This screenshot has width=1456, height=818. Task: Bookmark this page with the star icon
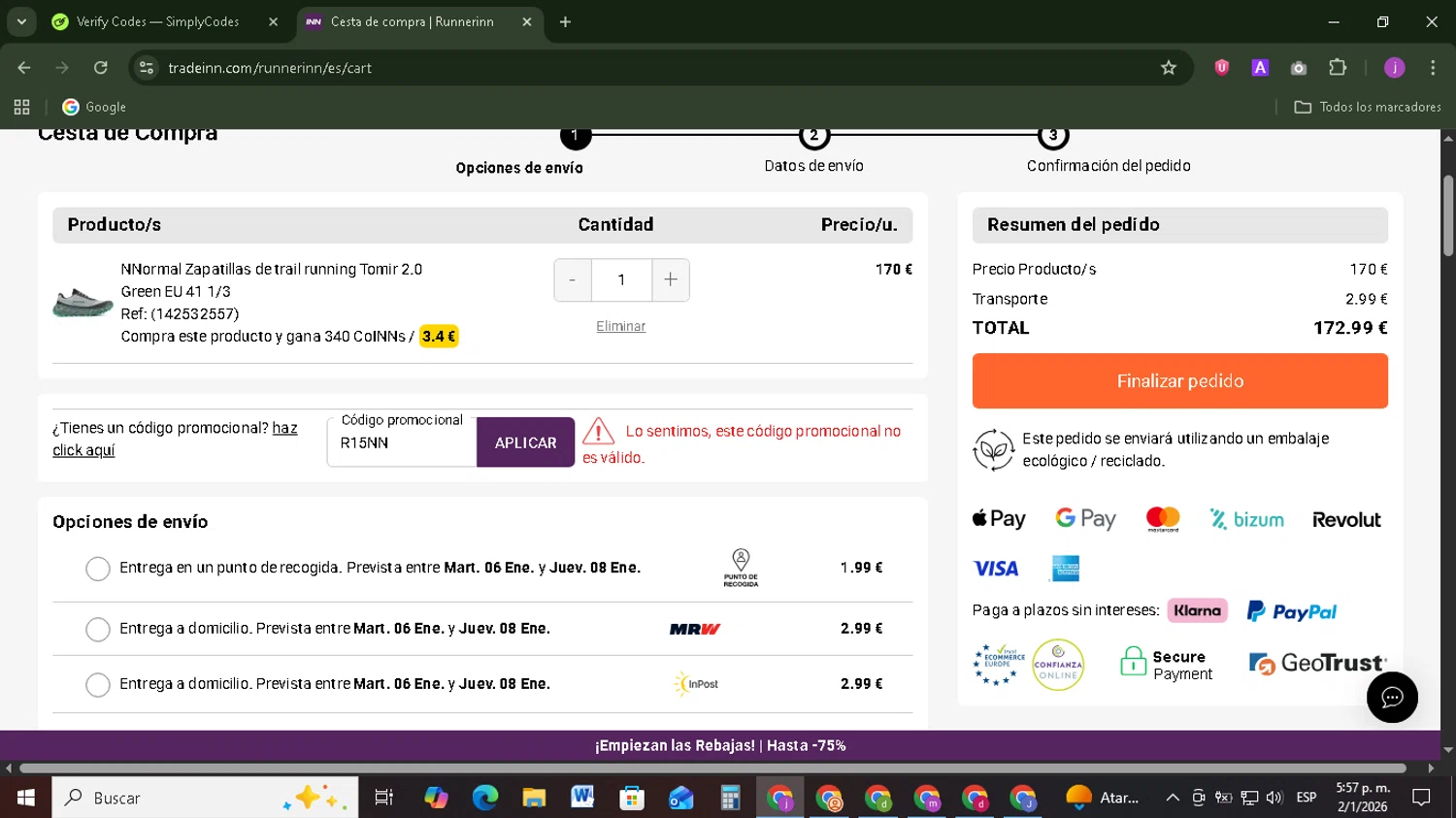pyautogui.click(x=1169, y=68)
